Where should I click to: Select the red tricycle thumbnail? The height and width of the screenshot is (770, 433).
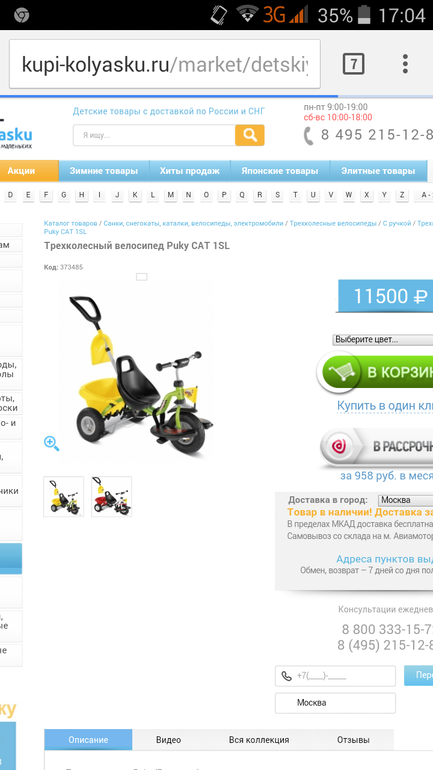click(x=111, y=496)
